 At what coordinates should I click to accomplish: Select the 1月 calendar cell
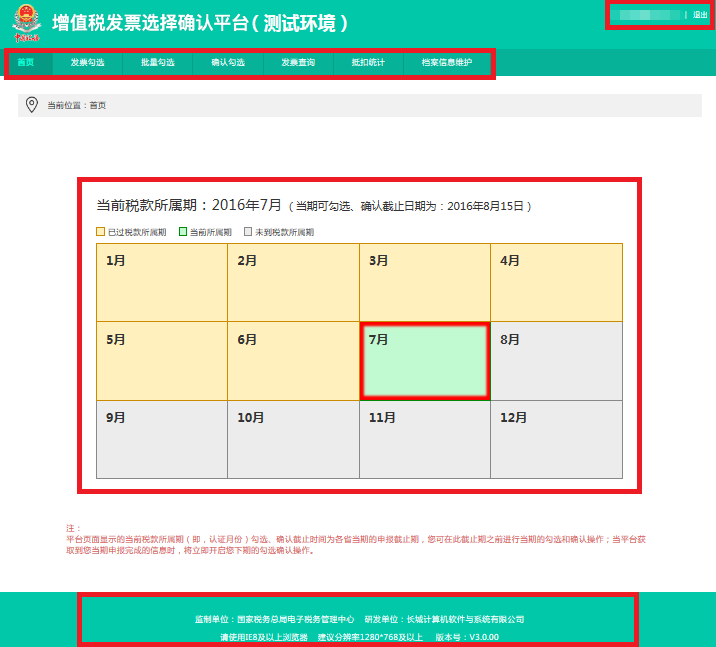pos(162,283)
